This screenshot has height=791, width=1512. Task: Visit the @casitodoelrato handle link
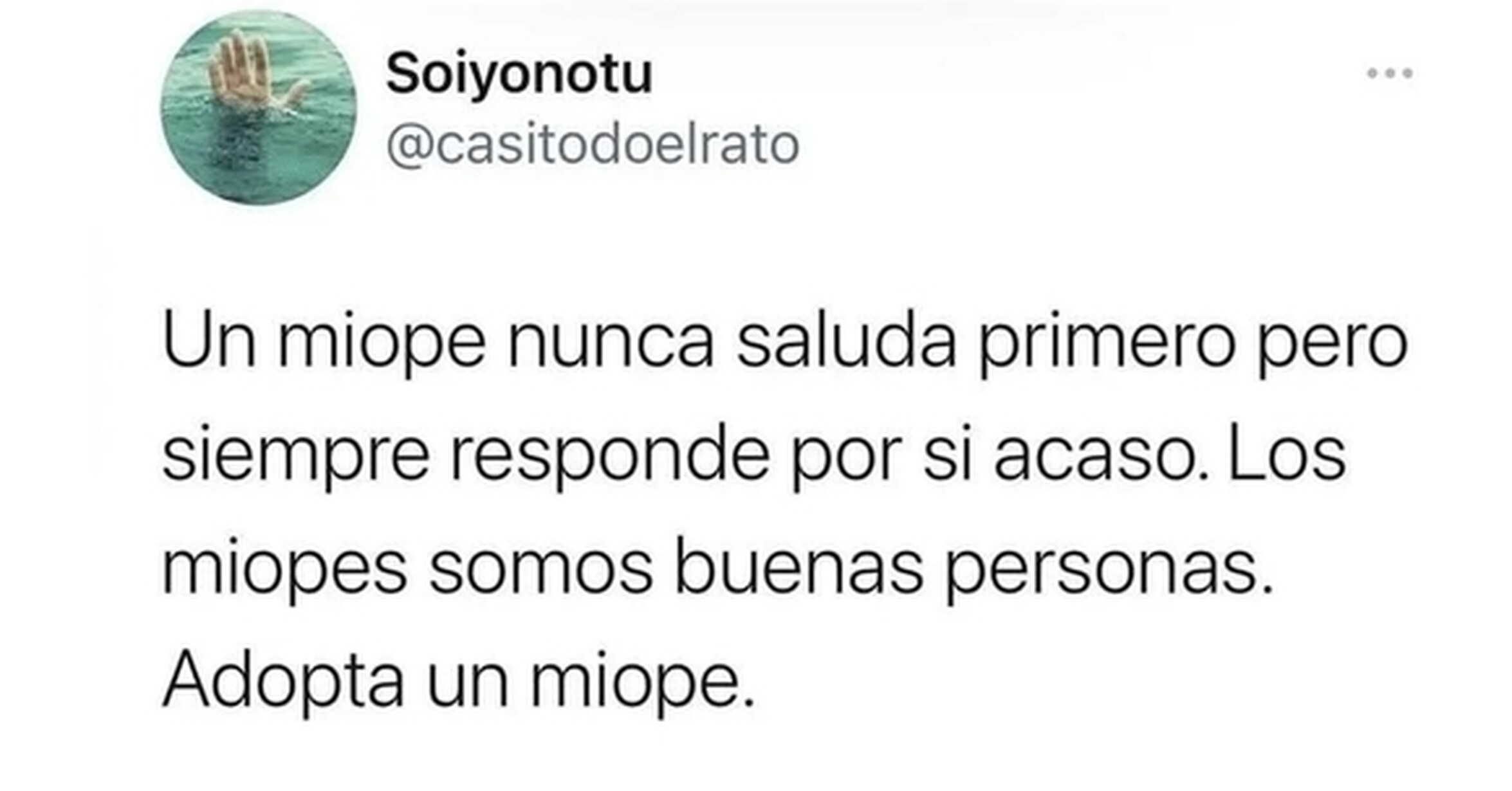point(593,145)
